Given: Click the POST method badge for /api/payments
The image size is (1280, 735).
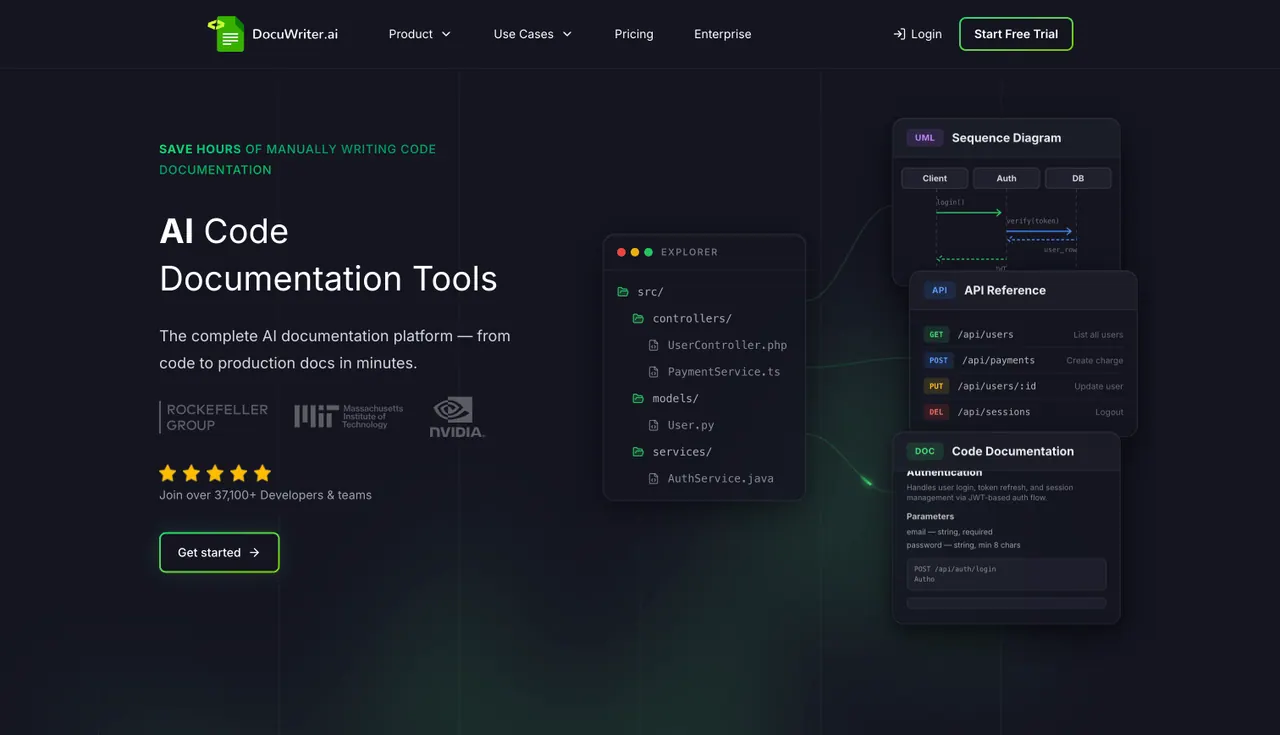Looking at the screenshot, I should tap(939, 360).
